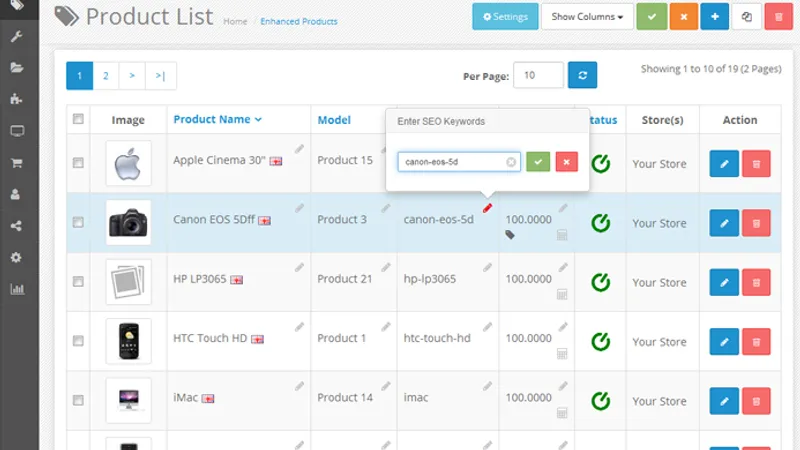The width and height of the screenshot is (800, 450).
Task: Cancel SEO keyword edit with red X button
Action: [566, 162]
